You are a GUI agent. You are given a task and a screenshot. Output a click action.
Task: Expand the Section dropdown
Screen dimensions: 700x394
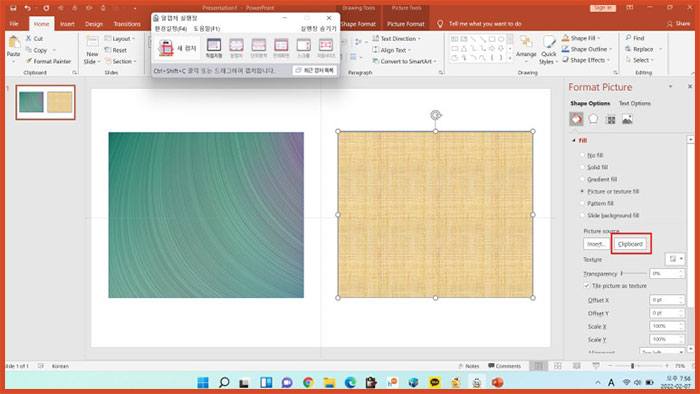point(121,61)
